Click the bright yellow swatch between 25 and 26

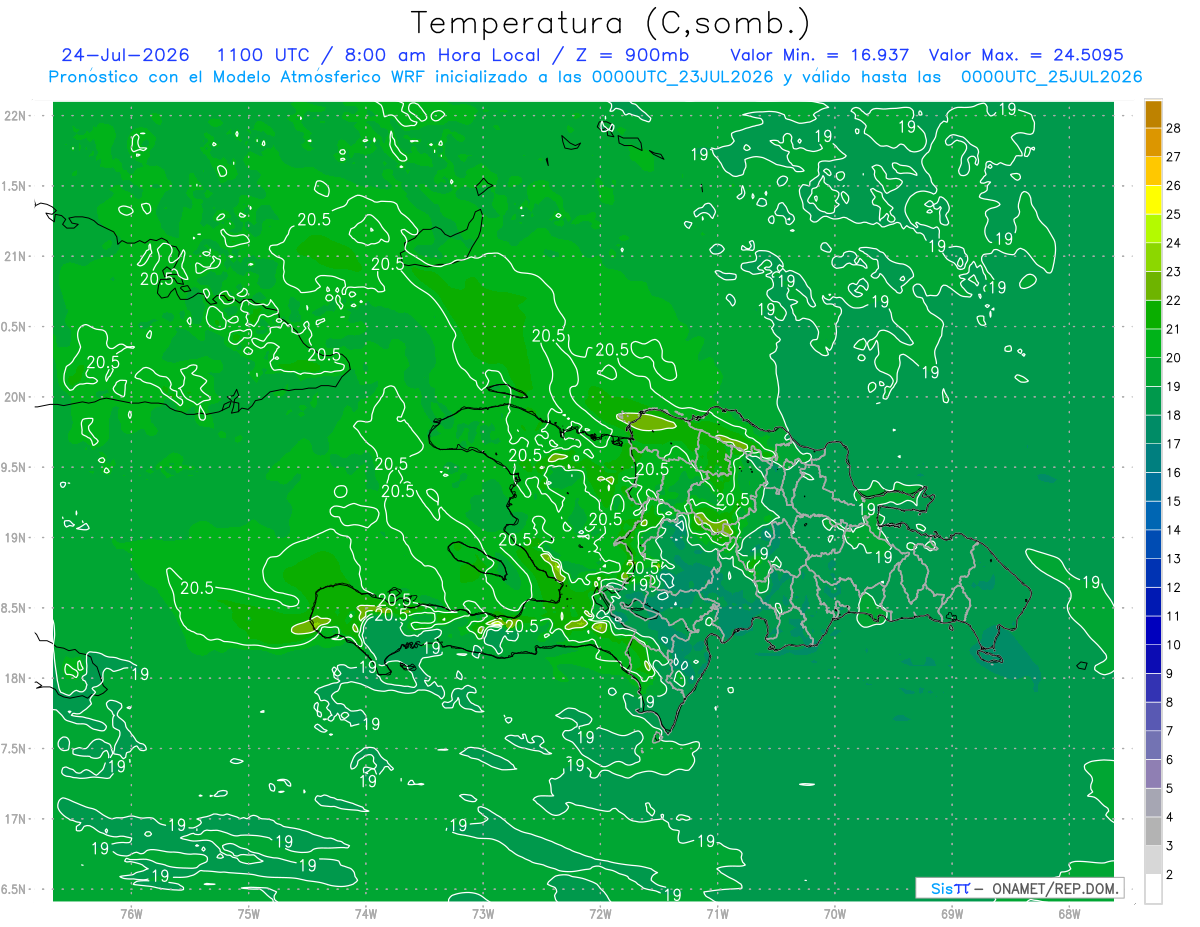[x=1153, y=200]
